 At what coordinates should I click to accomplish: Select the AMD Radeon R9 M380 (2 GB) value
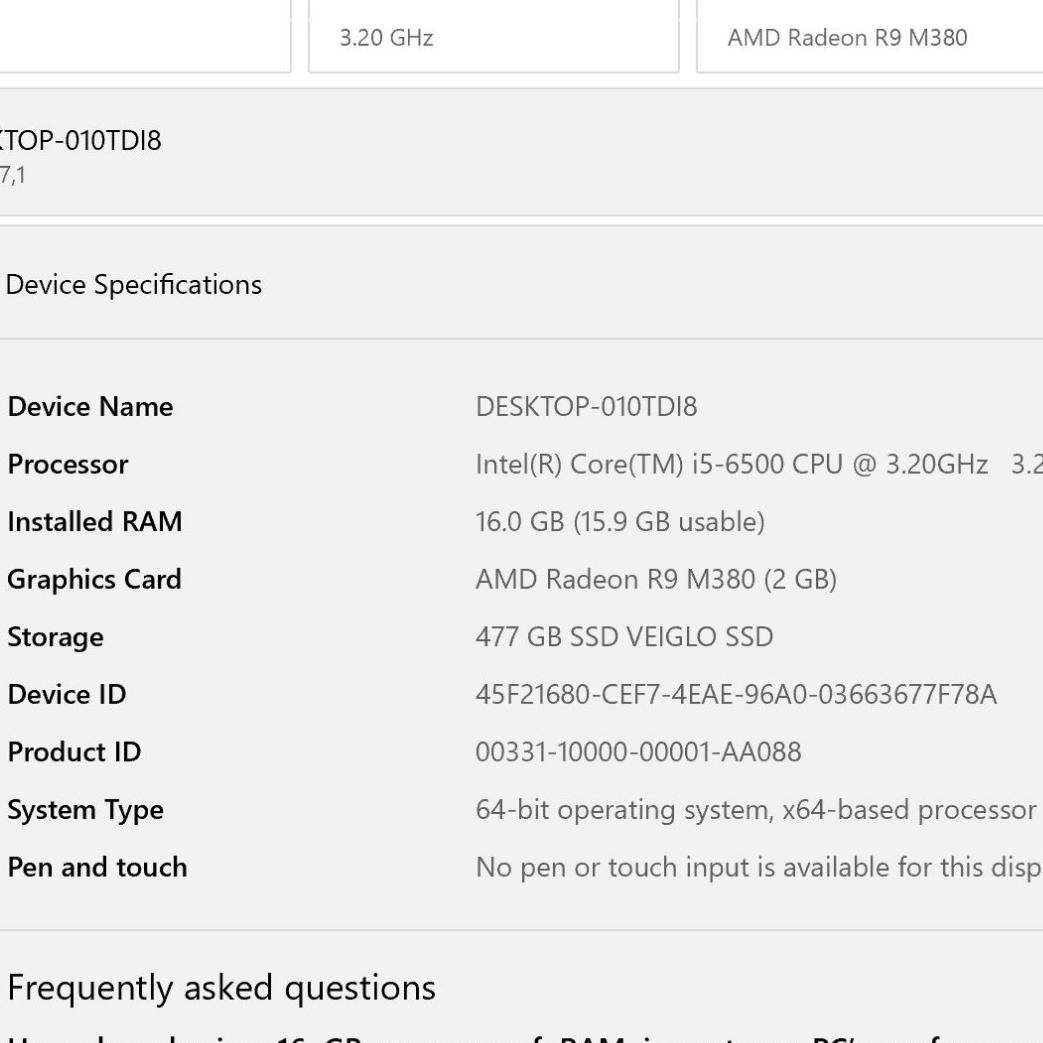tap(655, 579)
